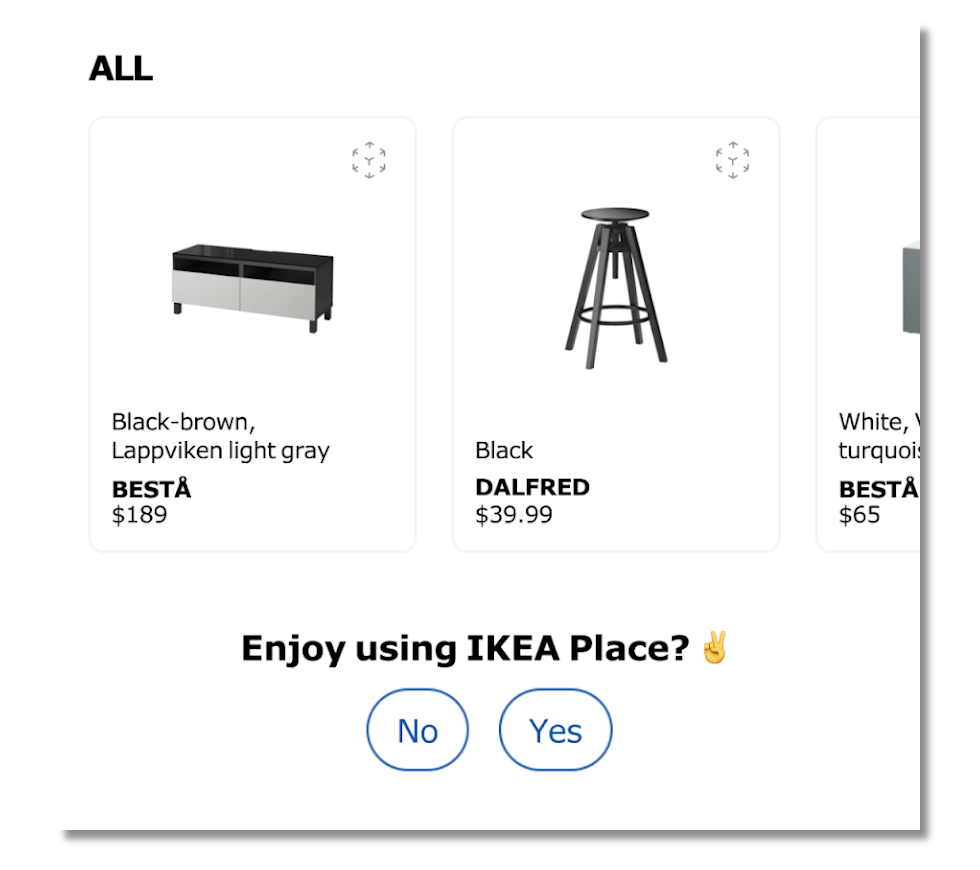This screenshot has width=980, height=870.
Task: Select the partially visible cabinet image at right
Action: [909, 288]
